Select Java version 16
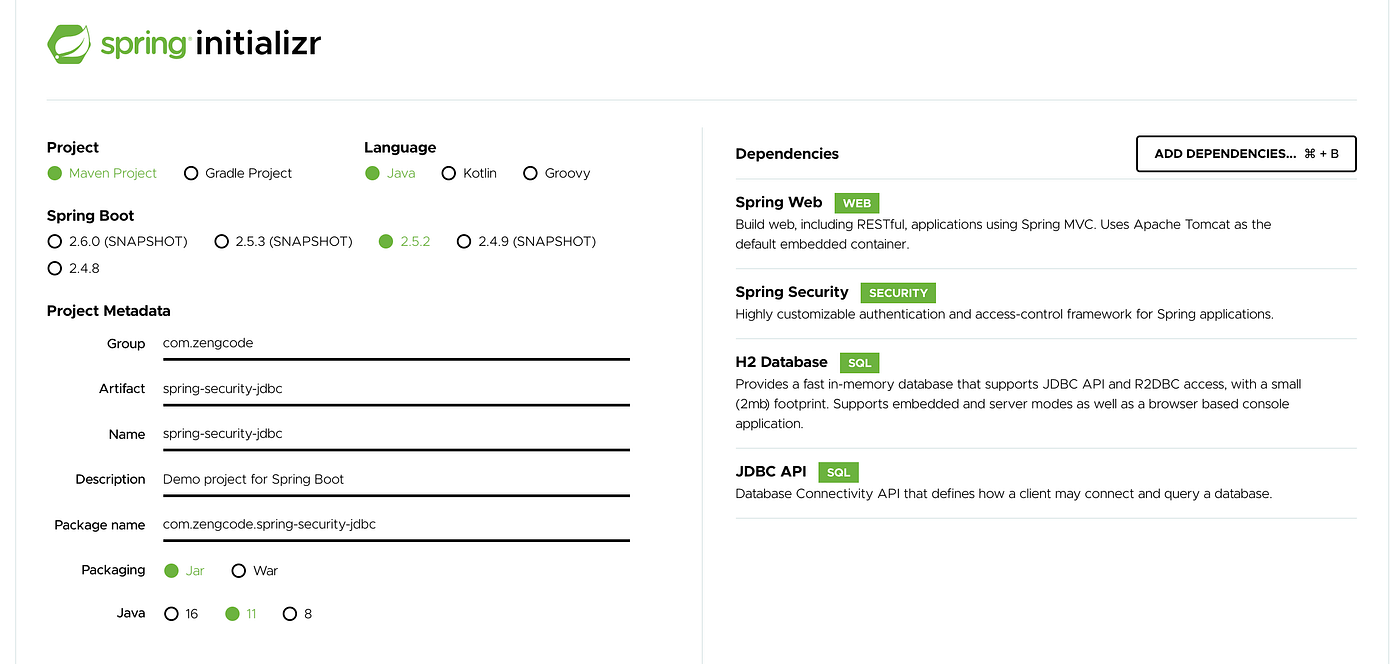The height and width of the screenshot is (664, 1400). (x=182, y=614)
